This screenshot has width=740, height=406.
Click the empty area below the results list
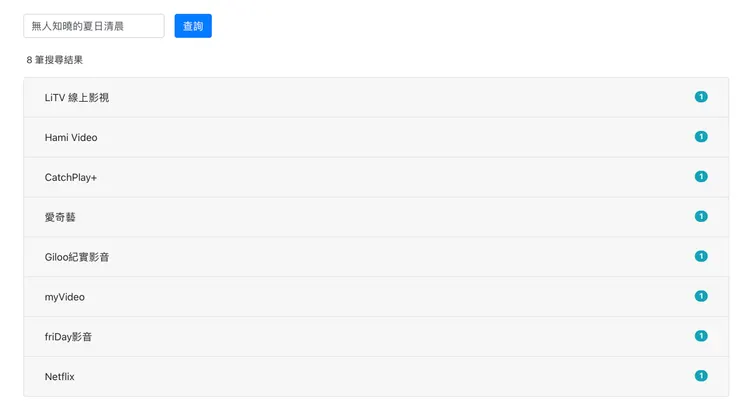click(x=370, y=401)
